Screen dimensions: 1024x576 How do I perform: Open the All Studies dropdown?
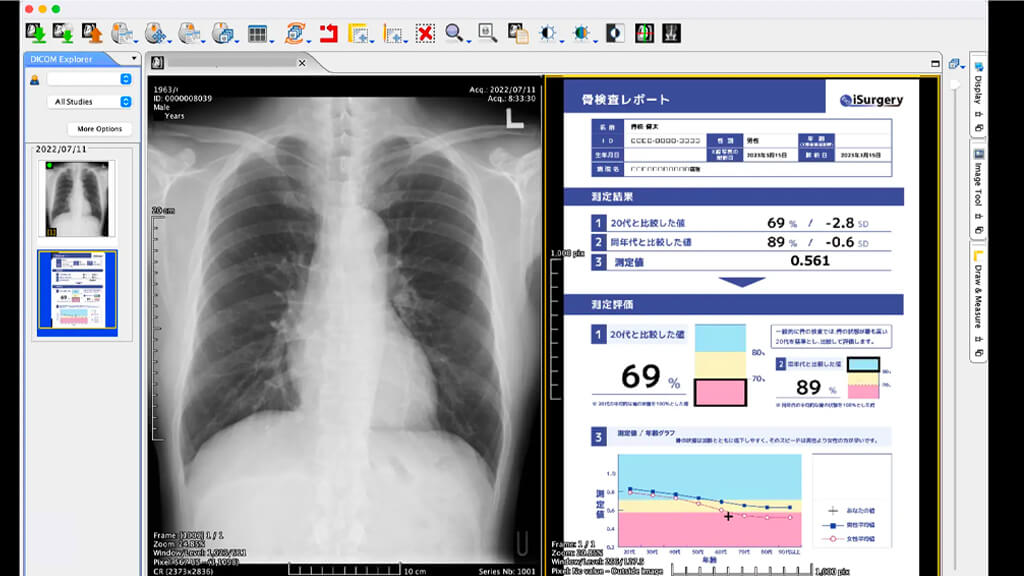click(90, 101)
